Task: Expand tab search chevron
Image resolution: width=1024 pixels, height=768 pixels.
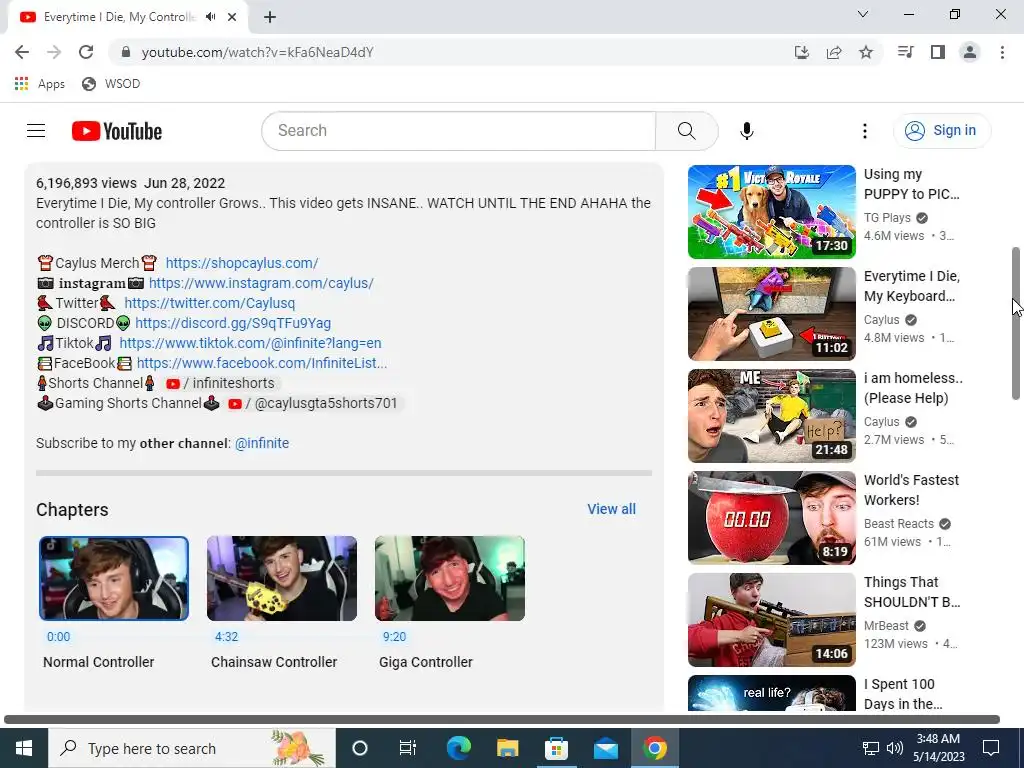Action: (863, 14)
